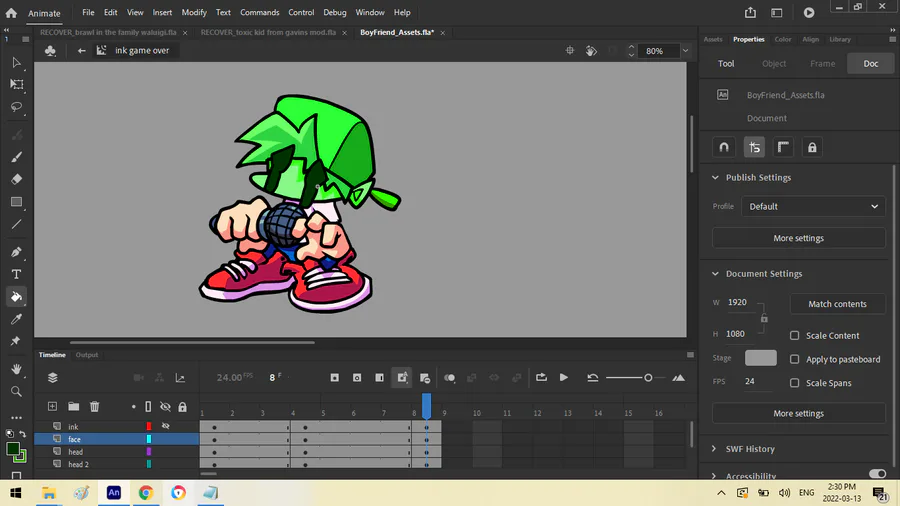900x506 pixels.
Task: Select the Frame properties tab button
Action: (x=823, y=64)
